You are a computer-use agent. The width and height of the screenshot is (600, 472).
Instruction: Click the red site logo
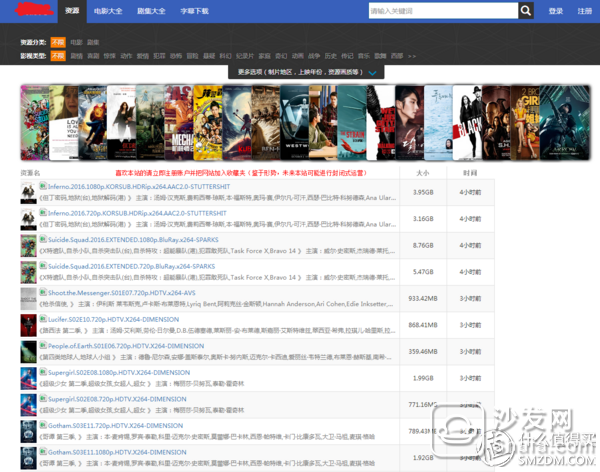(33, 9)
